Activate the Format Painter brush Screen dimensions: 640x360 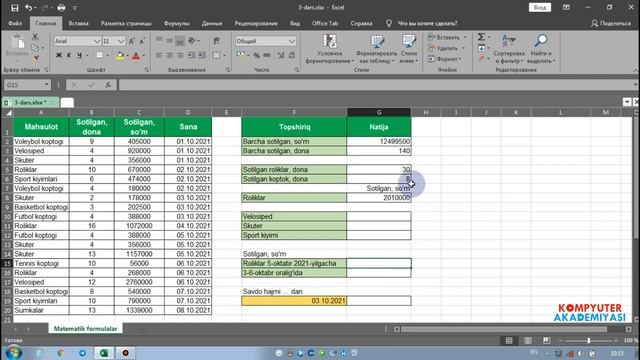pos(36,58)
